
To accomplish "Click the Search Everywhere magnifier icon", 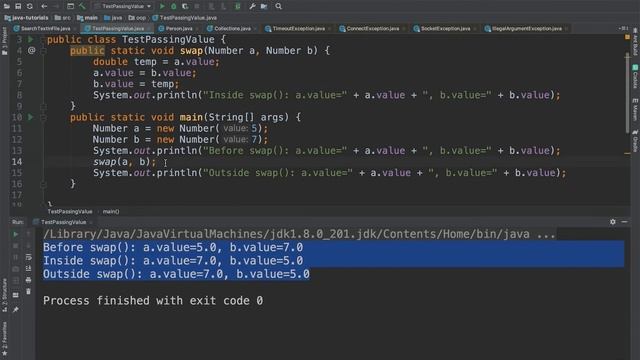I will pos(278,6).
